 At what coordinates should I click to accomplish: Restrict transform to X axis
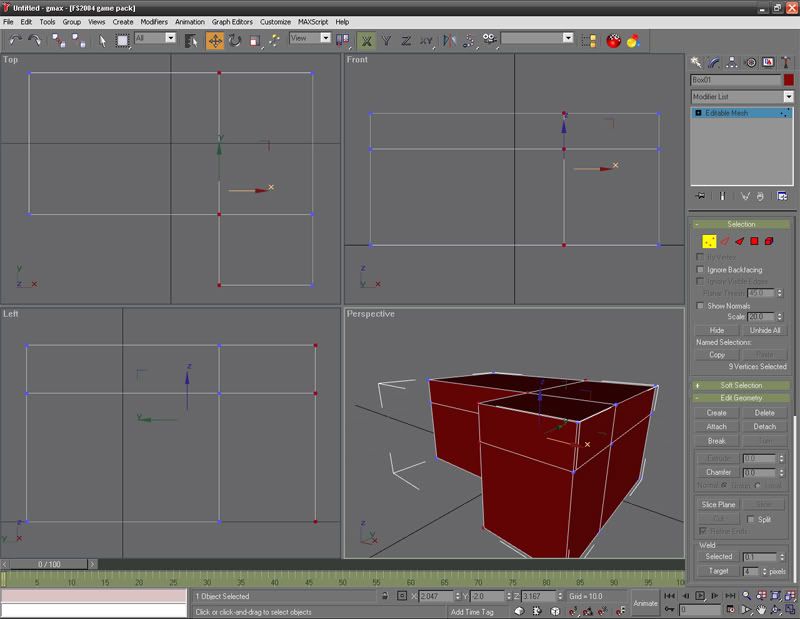(367, 40)
